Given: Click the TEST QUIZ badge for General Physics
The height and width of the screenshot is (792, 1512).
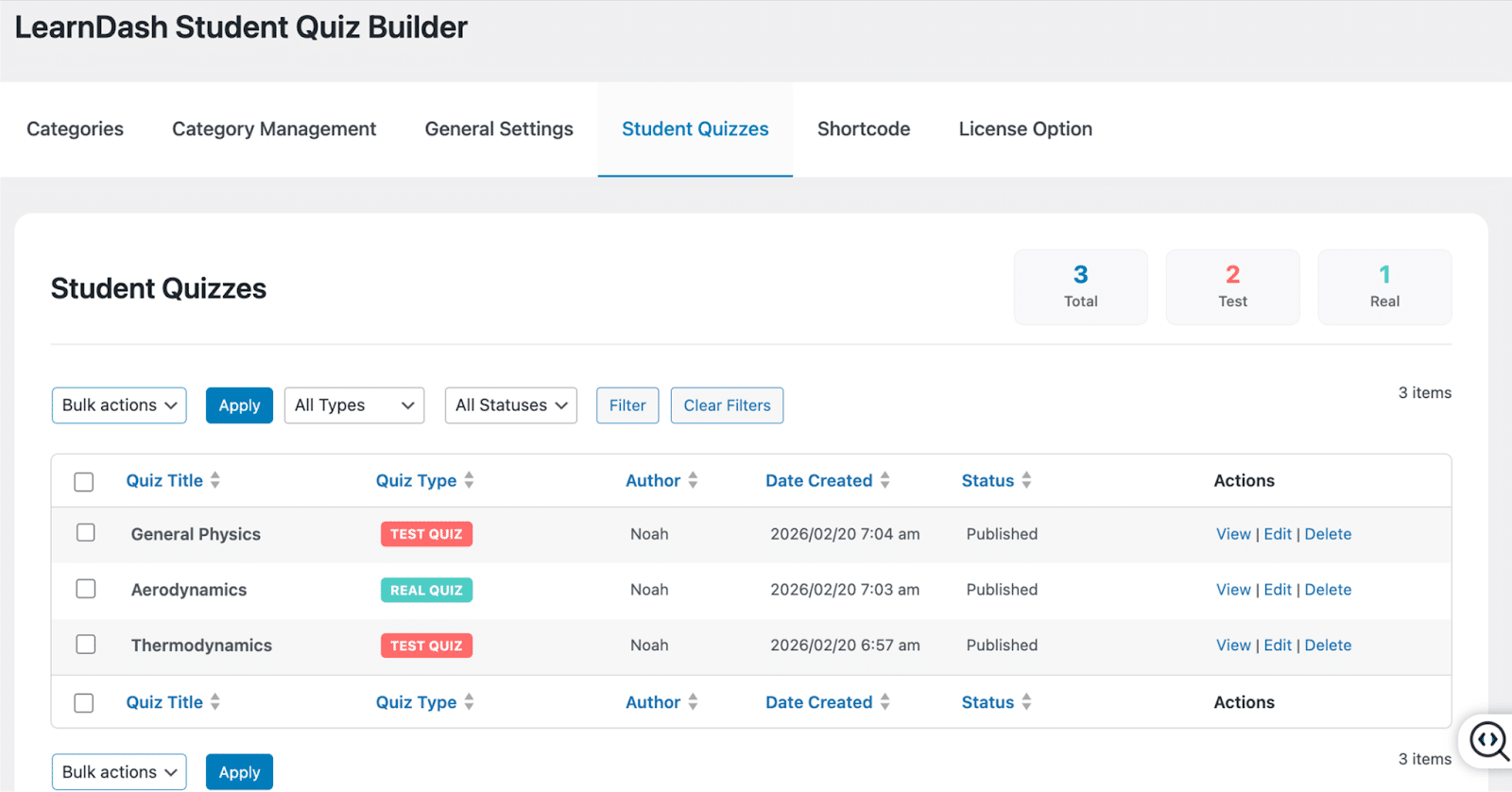Looking at the screenshot, I should (426, 534).
